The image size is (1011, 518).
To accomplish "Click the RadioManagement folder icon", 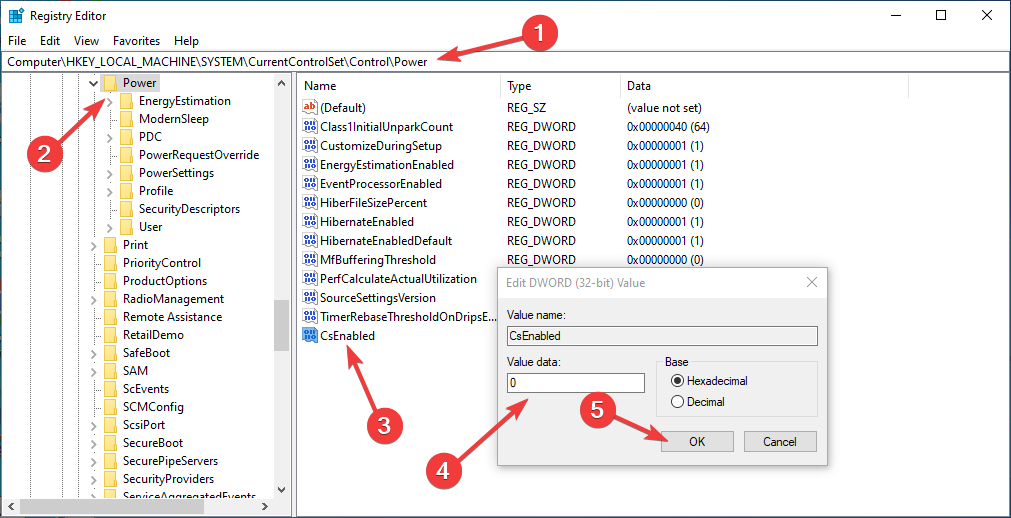I will (x=110, y=299).
